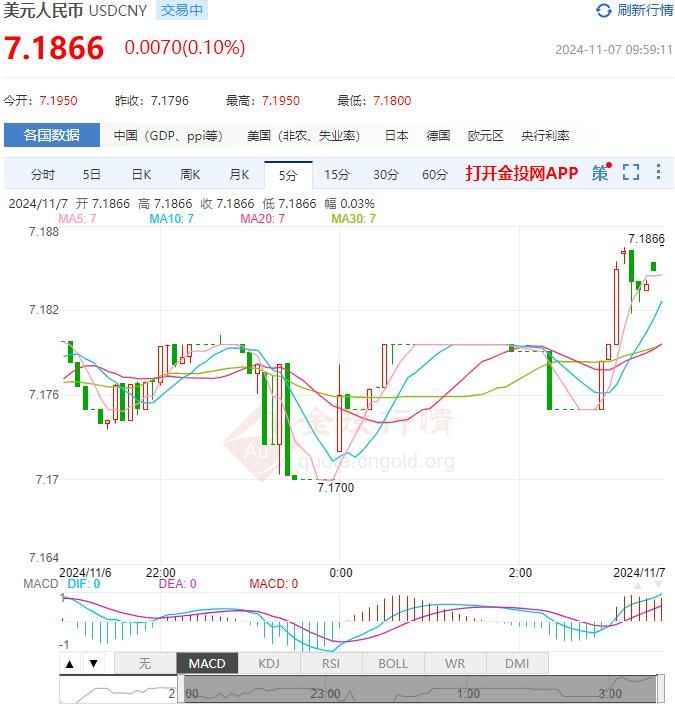The image size is (675, 705).
Task: Click the 交易中 trading status badge
Action: [182, 10]
